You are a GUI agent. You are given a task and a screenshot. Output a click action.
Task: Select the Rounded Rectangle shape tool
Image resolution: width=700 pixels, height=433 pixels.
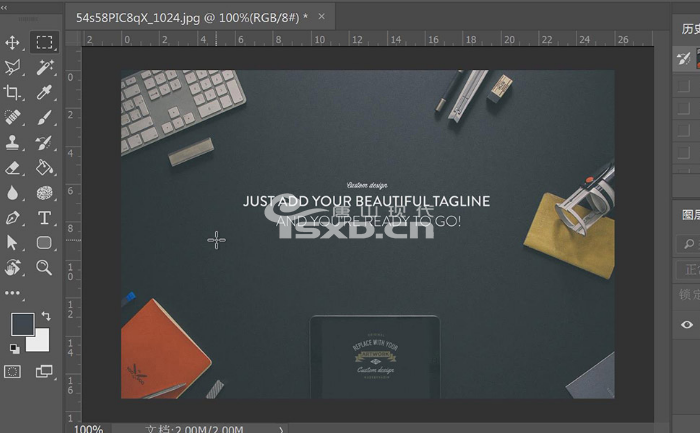click(x=44, y=243)
